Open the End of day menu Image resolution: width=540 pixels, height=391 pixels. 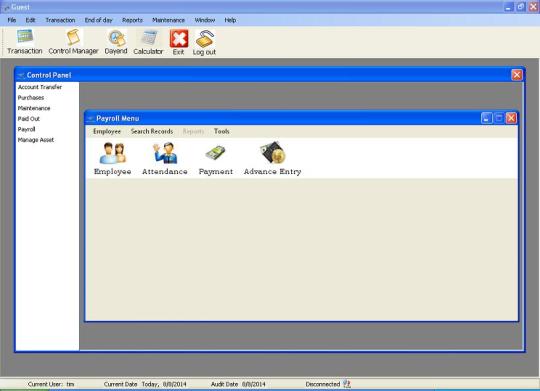click(x=98, y=20)
